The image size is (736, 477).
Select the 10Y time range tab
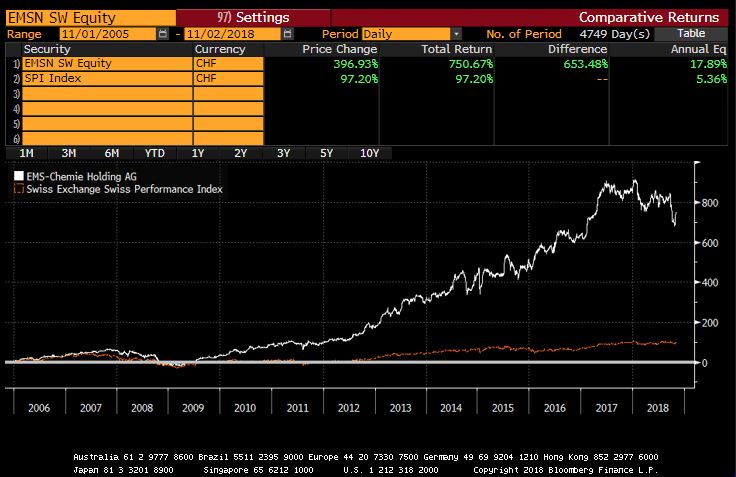click(x=369, y=153)
